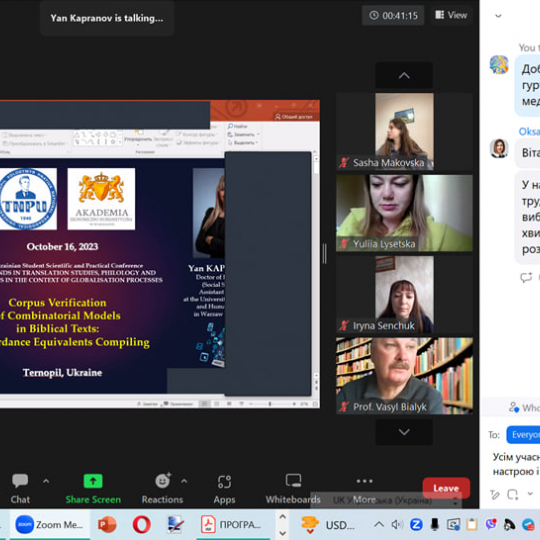Open chat screenshot capture icon
Screen dimensions: 540x540
[x=512, y=495]
